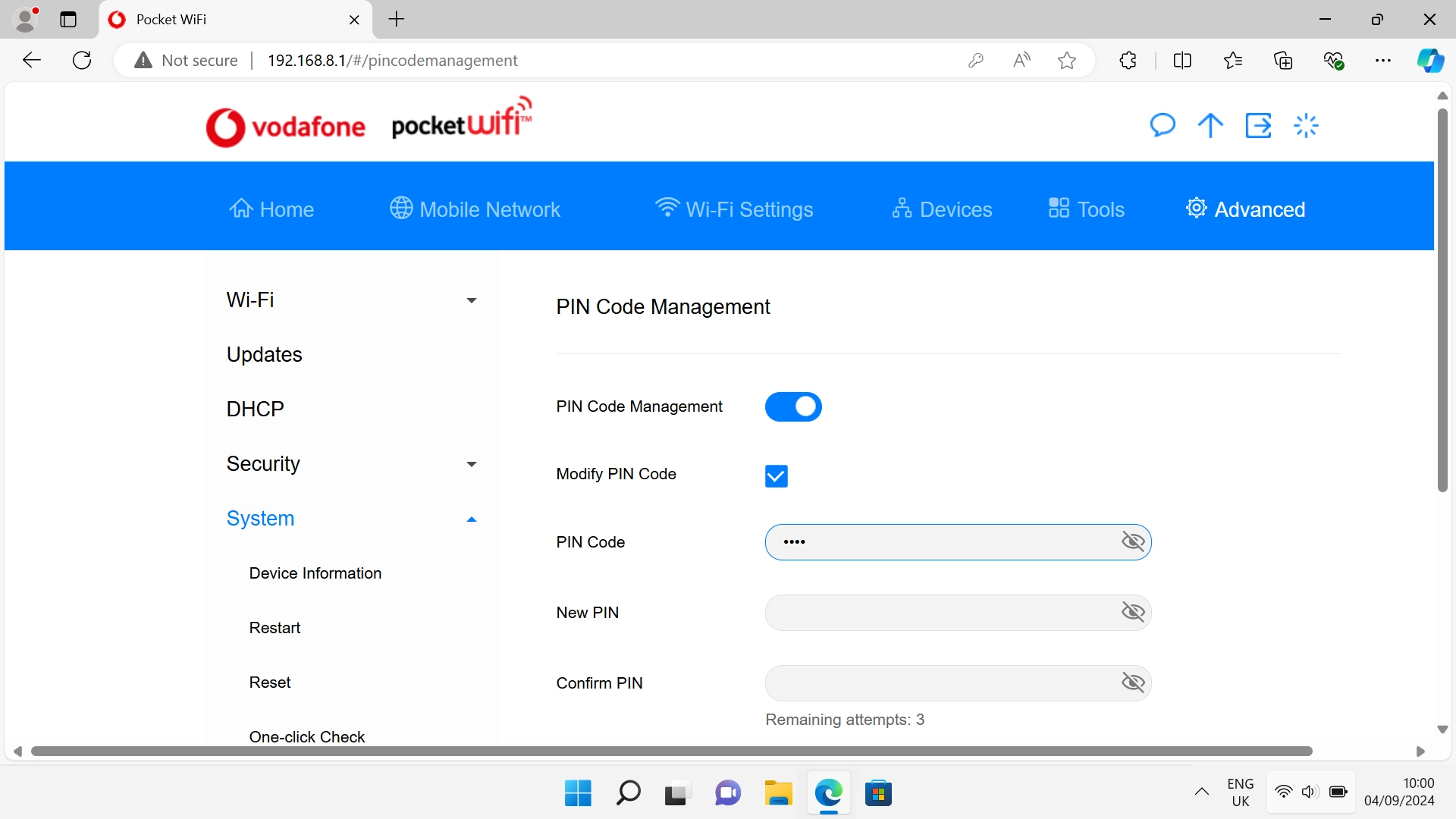Viewport: 1456px width, 819px height.
Task: Click the loading spinner icon in header
Action: coord(1306,125)
